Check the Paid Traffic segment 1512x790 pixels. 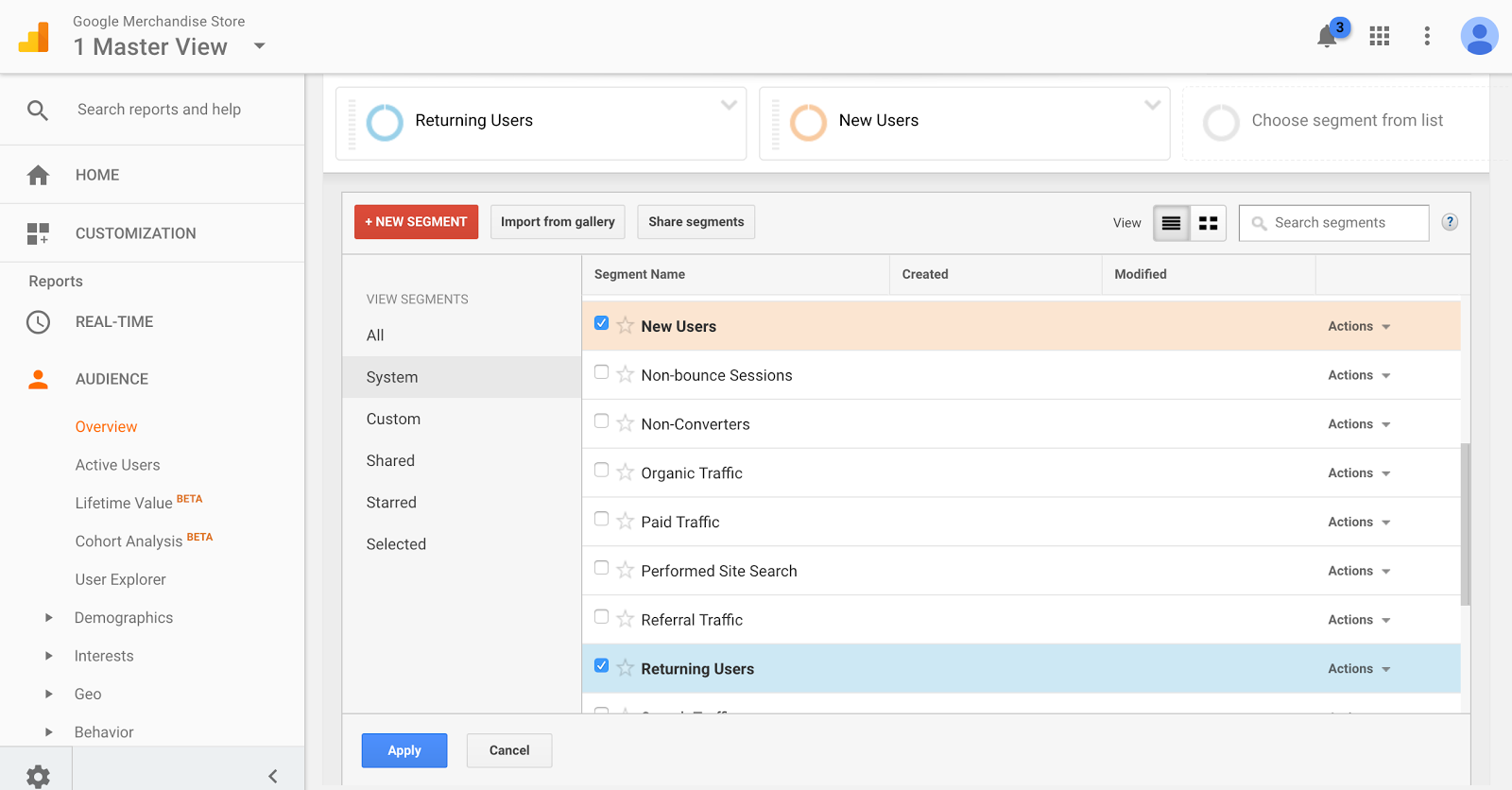[x=601, y=519]
